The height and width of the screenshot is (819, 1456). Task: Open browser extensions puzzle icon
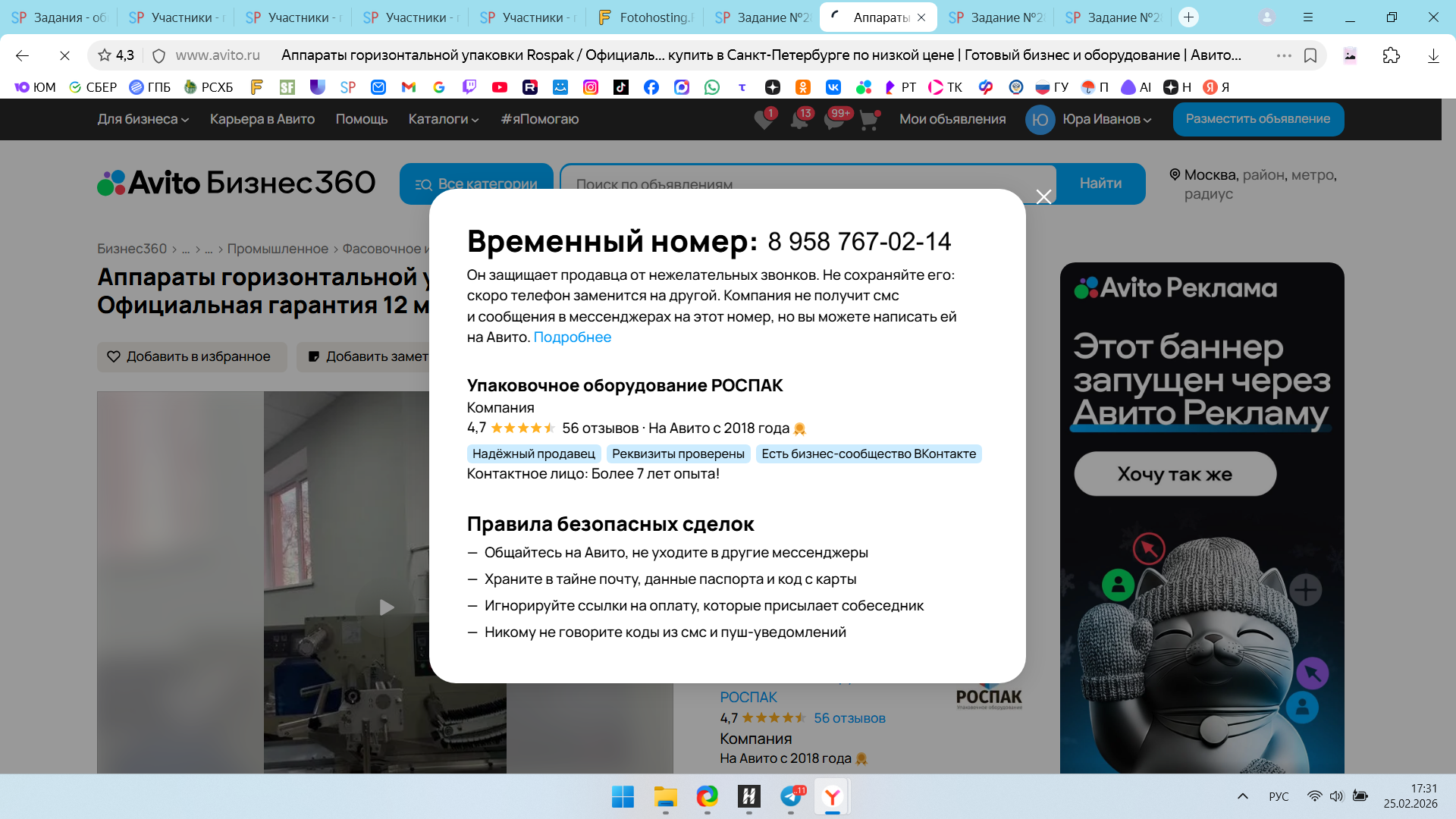point(1391,55)
